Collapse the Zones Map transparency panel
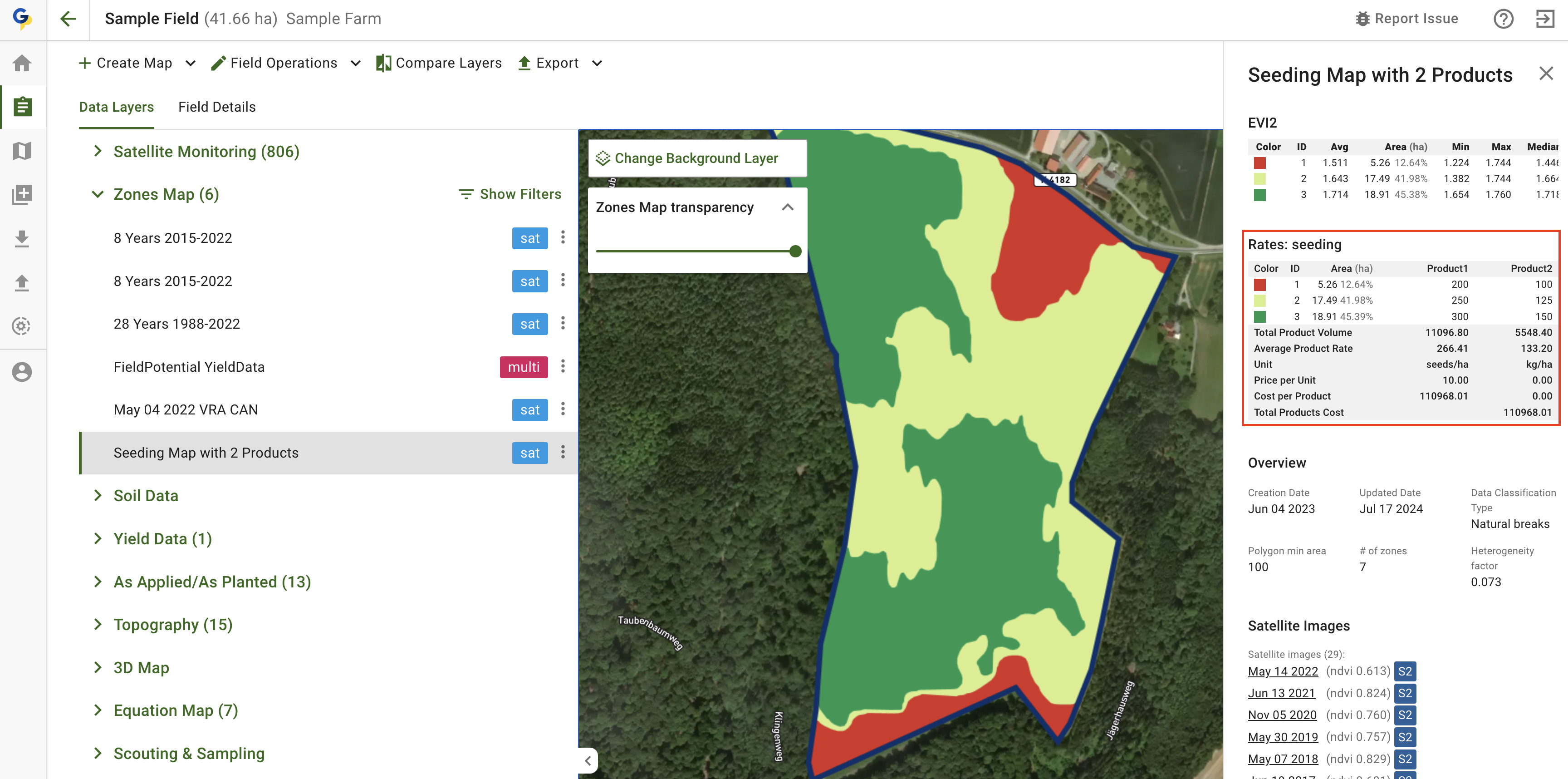 787,207
